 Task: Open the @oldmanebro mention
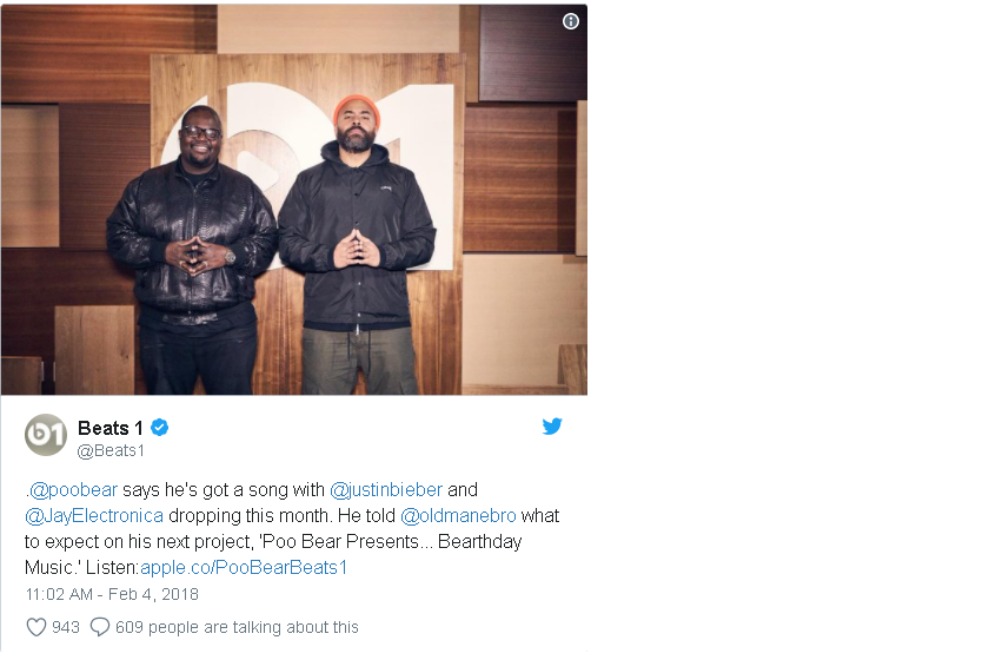458,515
